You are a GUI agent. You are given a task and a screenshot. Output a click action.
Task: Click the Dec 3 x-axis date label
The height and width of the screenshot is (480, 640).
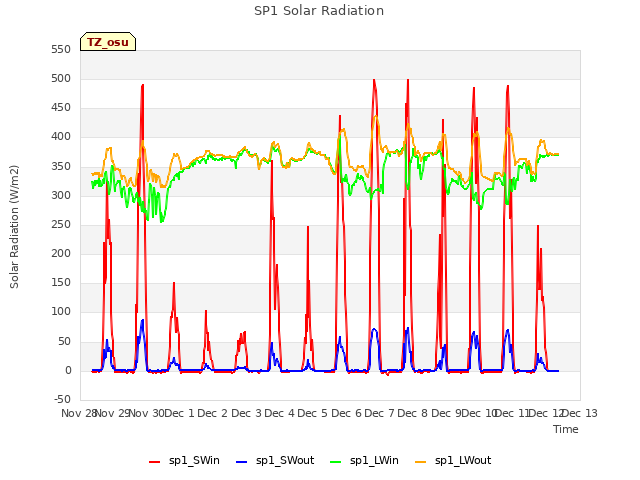click(247, 413)
